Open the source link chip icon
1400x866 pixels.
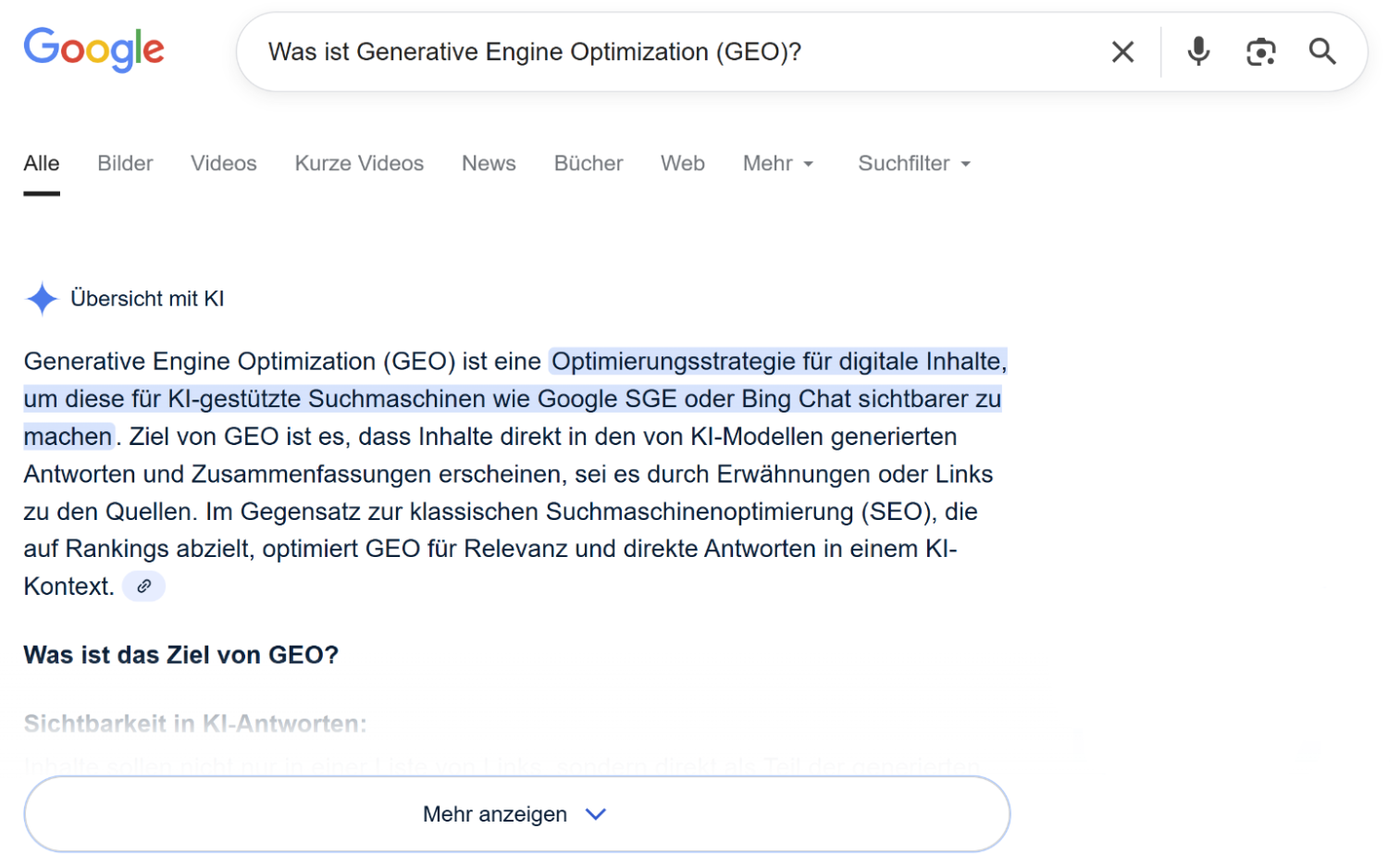(143, 587)
